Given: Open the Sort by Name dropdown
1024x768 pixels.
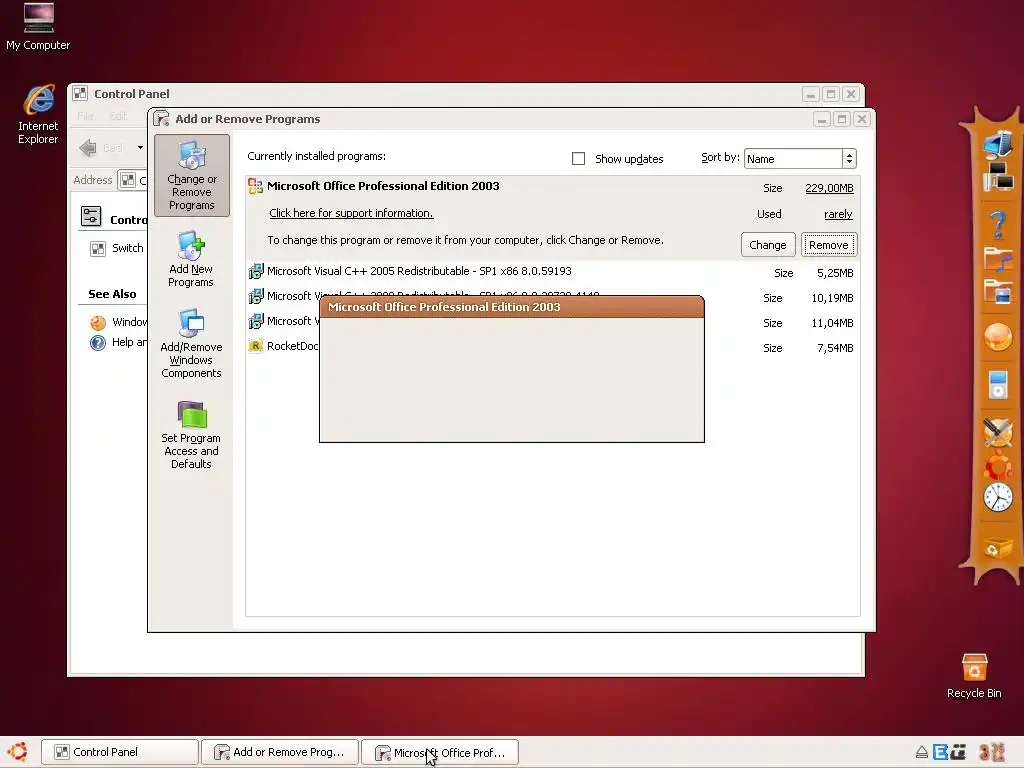Looking at the screenshot, I should (800, 159).
